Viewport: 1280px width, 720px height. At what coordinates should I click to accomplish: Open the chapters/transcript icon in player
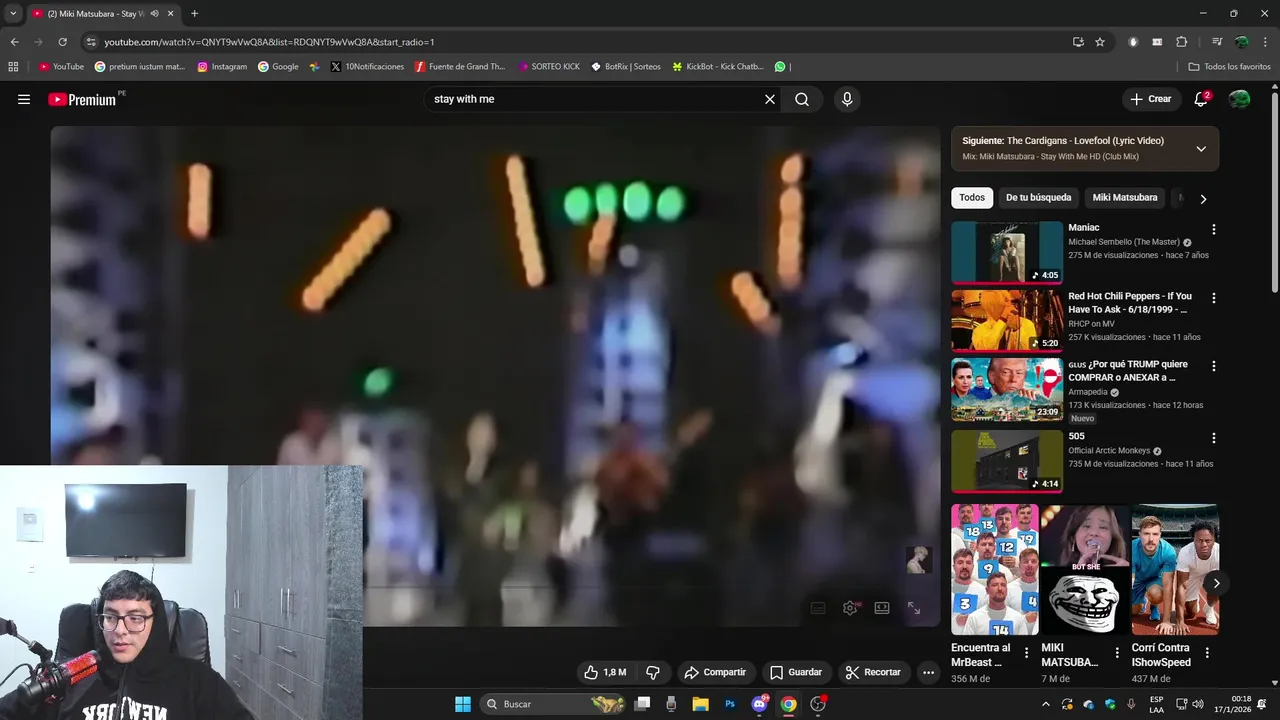click(x=818, y=608)
